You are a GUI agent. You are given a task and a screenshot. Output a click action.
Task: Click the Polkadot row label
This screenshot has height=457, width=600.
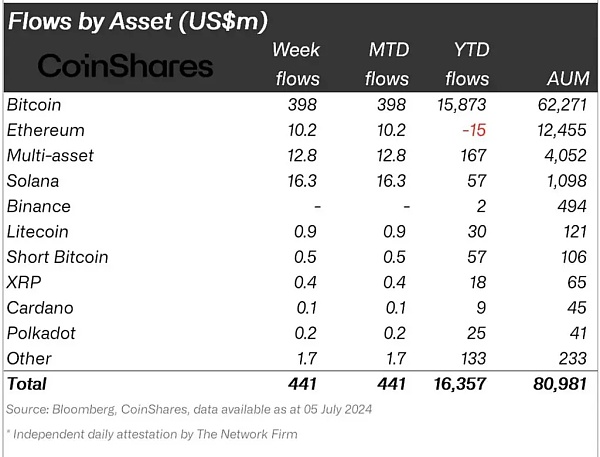pyautogui.click(x=41, y=333)
